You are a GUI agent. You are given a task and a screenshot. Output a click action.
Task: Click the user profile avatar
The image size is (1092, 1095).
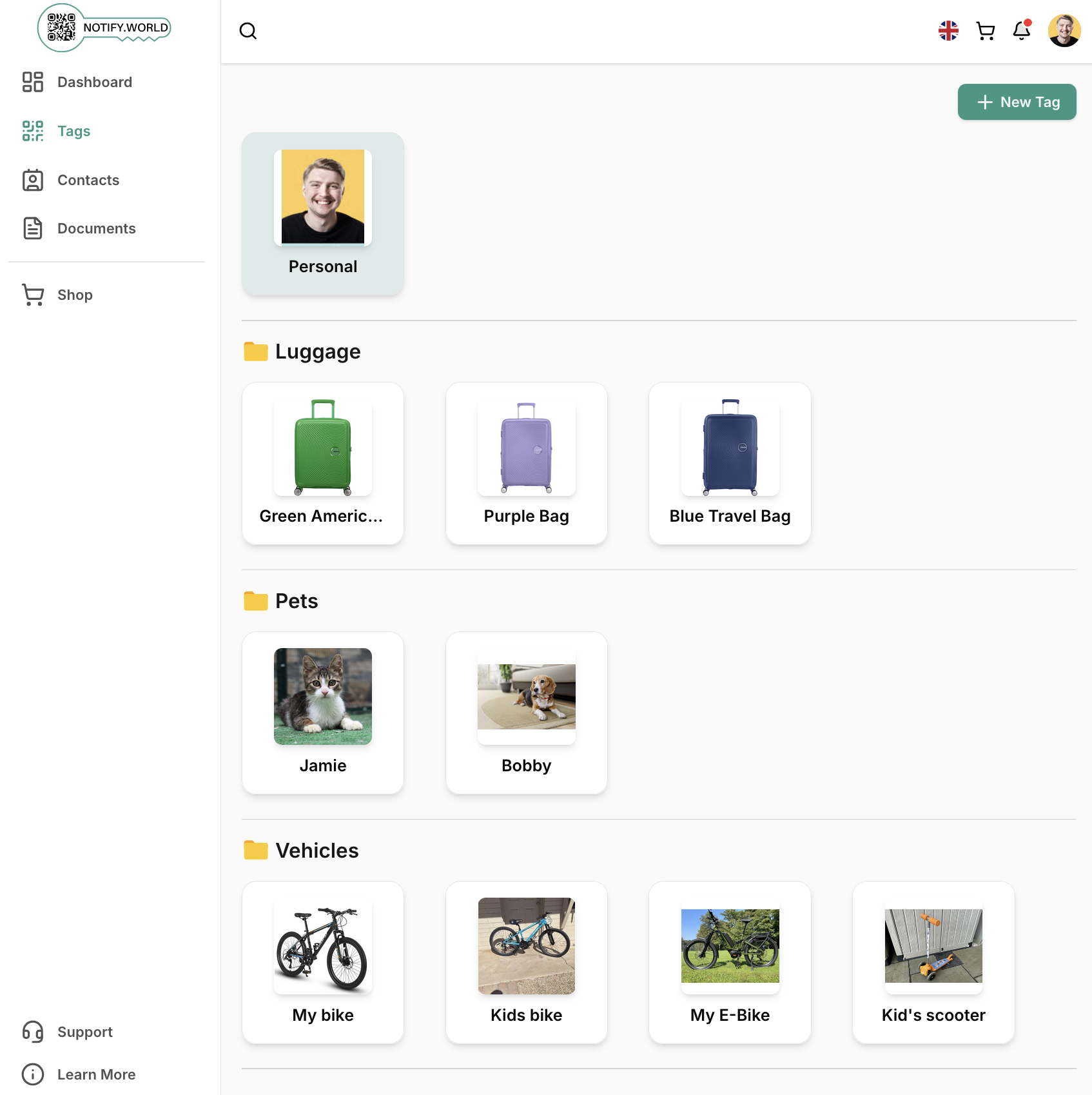(x=1064, y=31)
